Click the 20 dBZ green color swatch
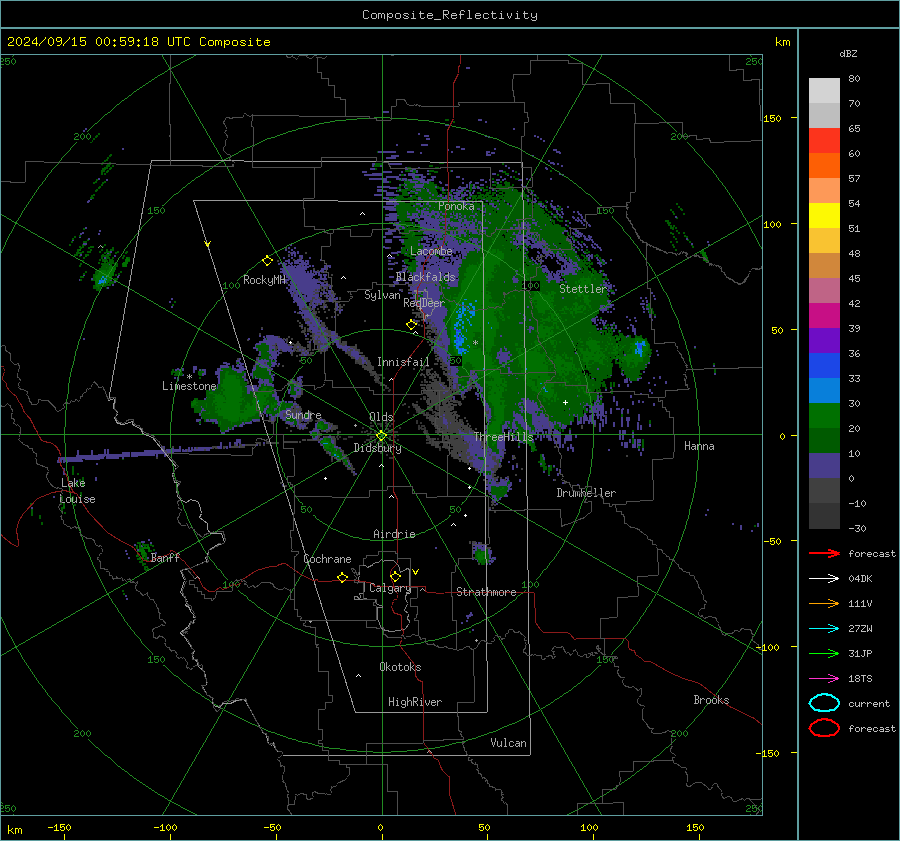This screenshot has height=841, width=900. pos(824,415)
